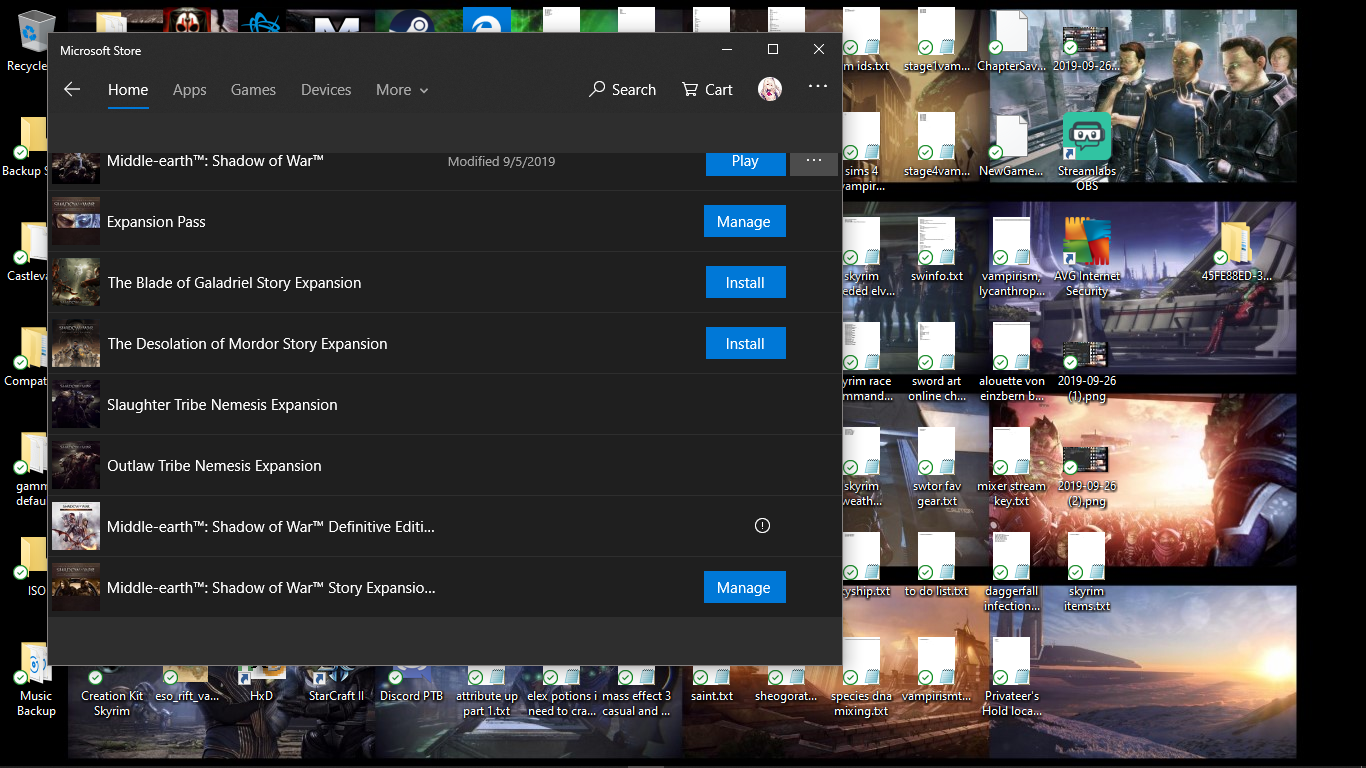Open Music Backup desktop icon
1366x768 pixels.
click(x=35, y=679)
